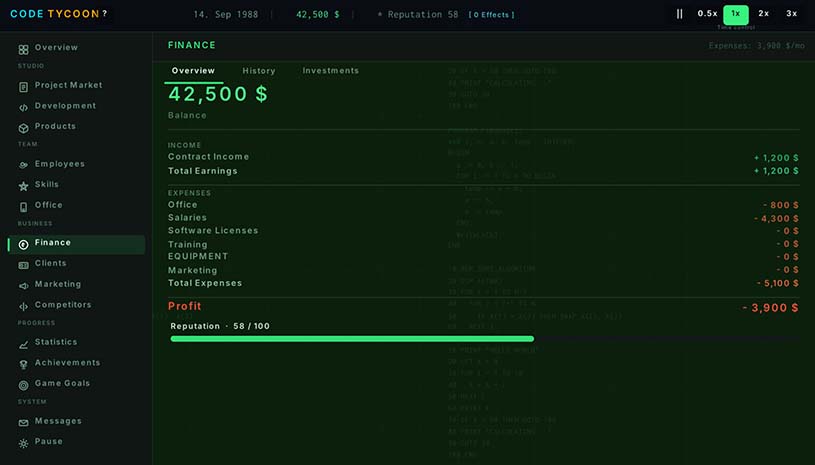
Task: Click the 'Training' expense label
Action: point(188,245)
